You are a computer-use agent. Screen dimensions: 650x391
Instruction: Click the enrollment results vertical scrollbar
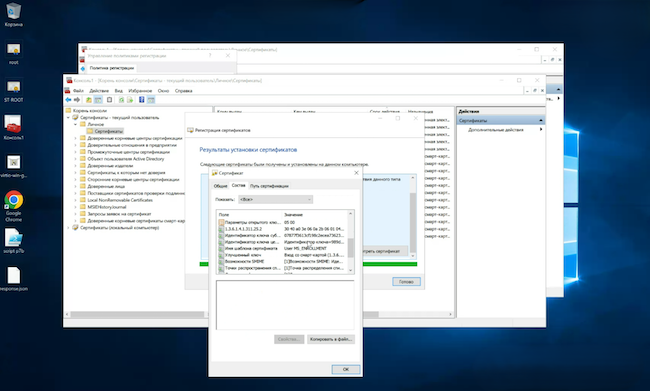(412, 218)
